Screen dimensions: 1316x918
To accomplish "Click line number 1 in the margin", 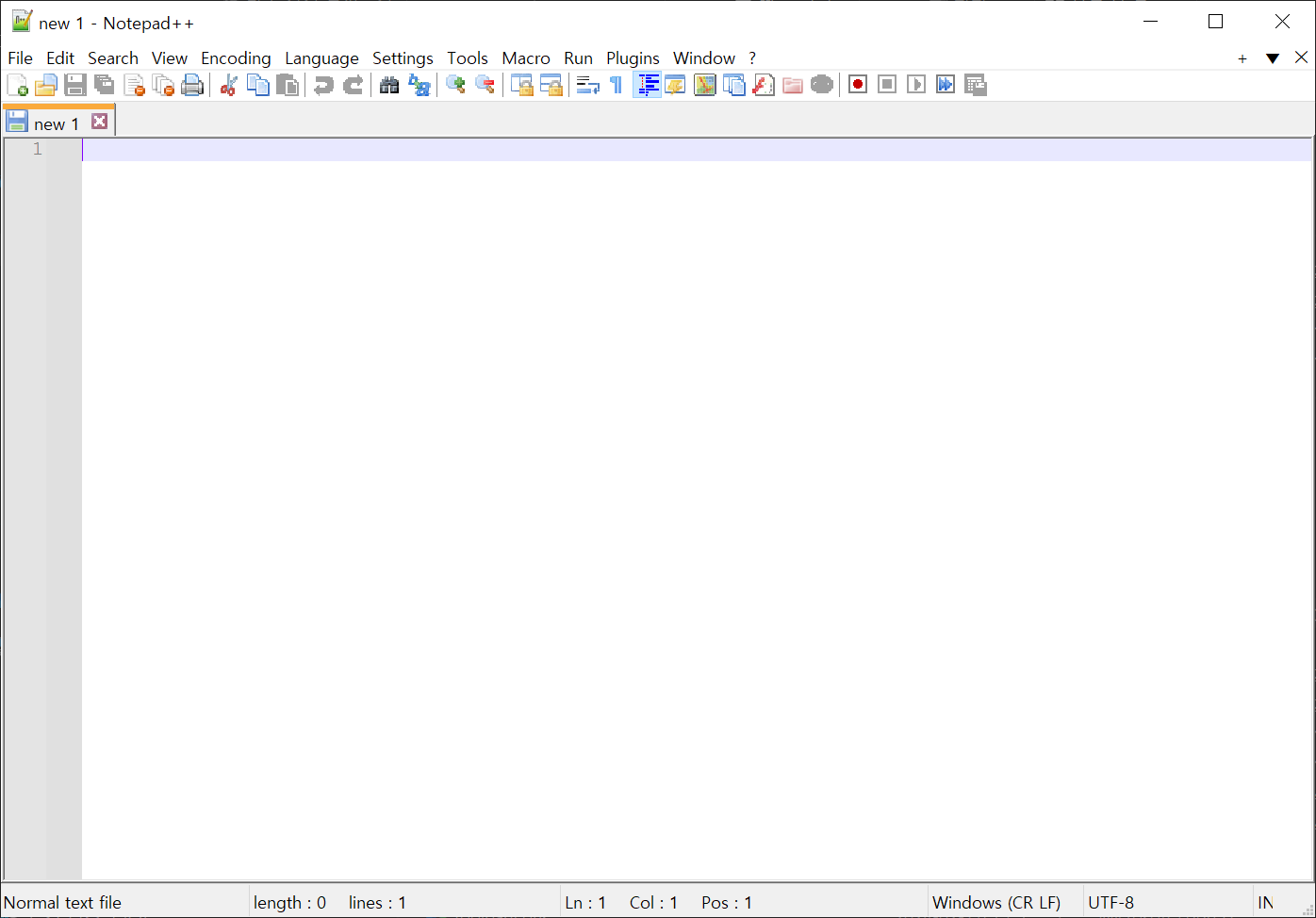I will pyautogui.click(x=37, y=148).
